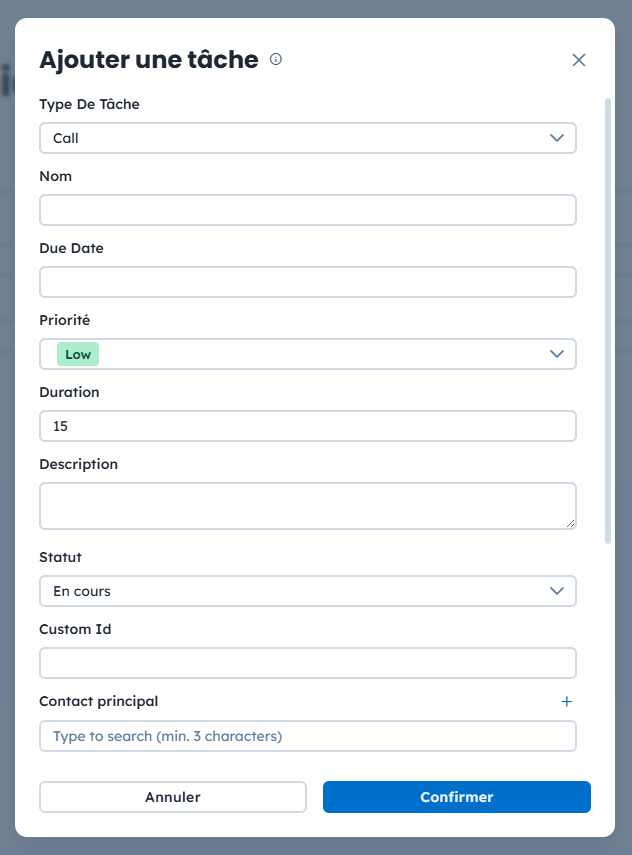Image resolution: width=632 pixels, height=855 pixels.
Task: Expand the Priorité dropdown chevron
Action: click(x=557, y=354)
